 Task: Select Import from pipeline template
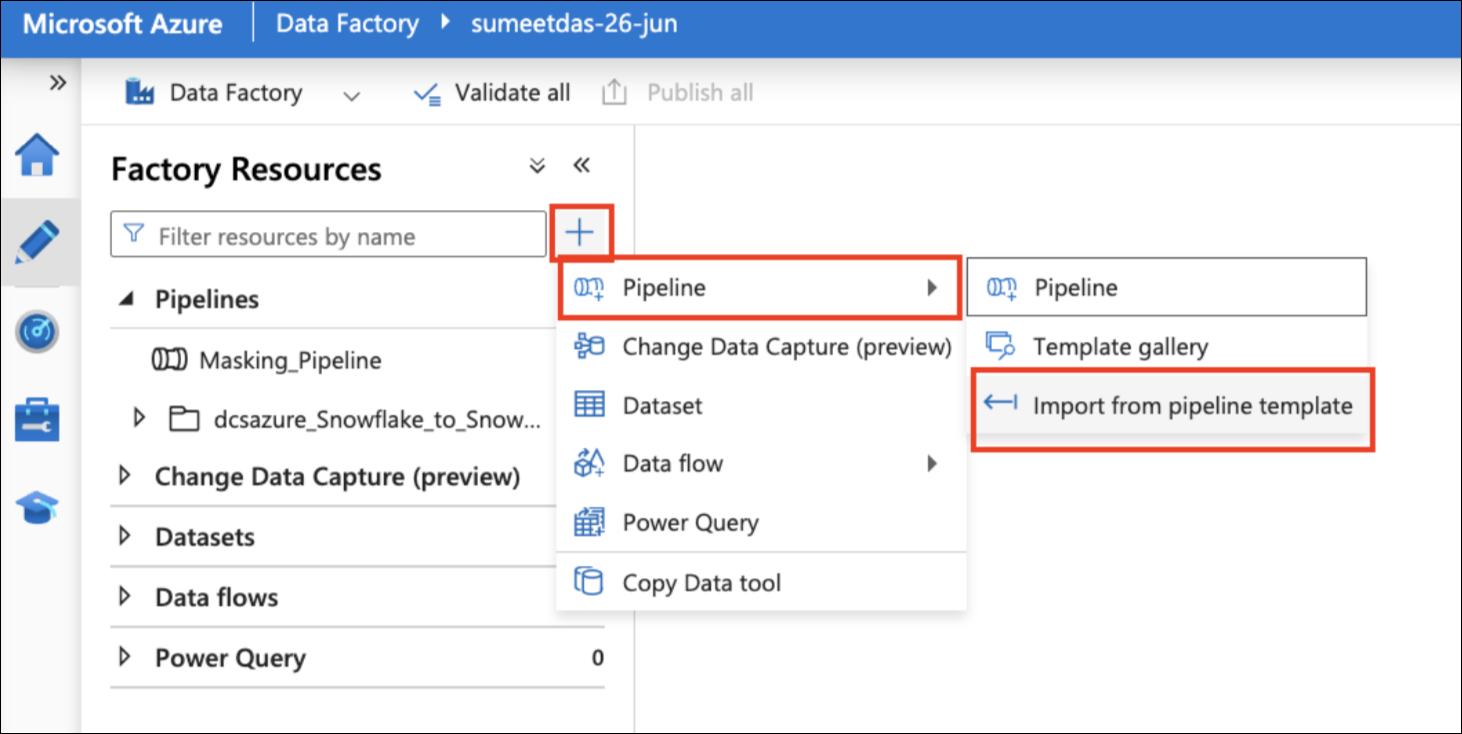(x=1172, y=408)
